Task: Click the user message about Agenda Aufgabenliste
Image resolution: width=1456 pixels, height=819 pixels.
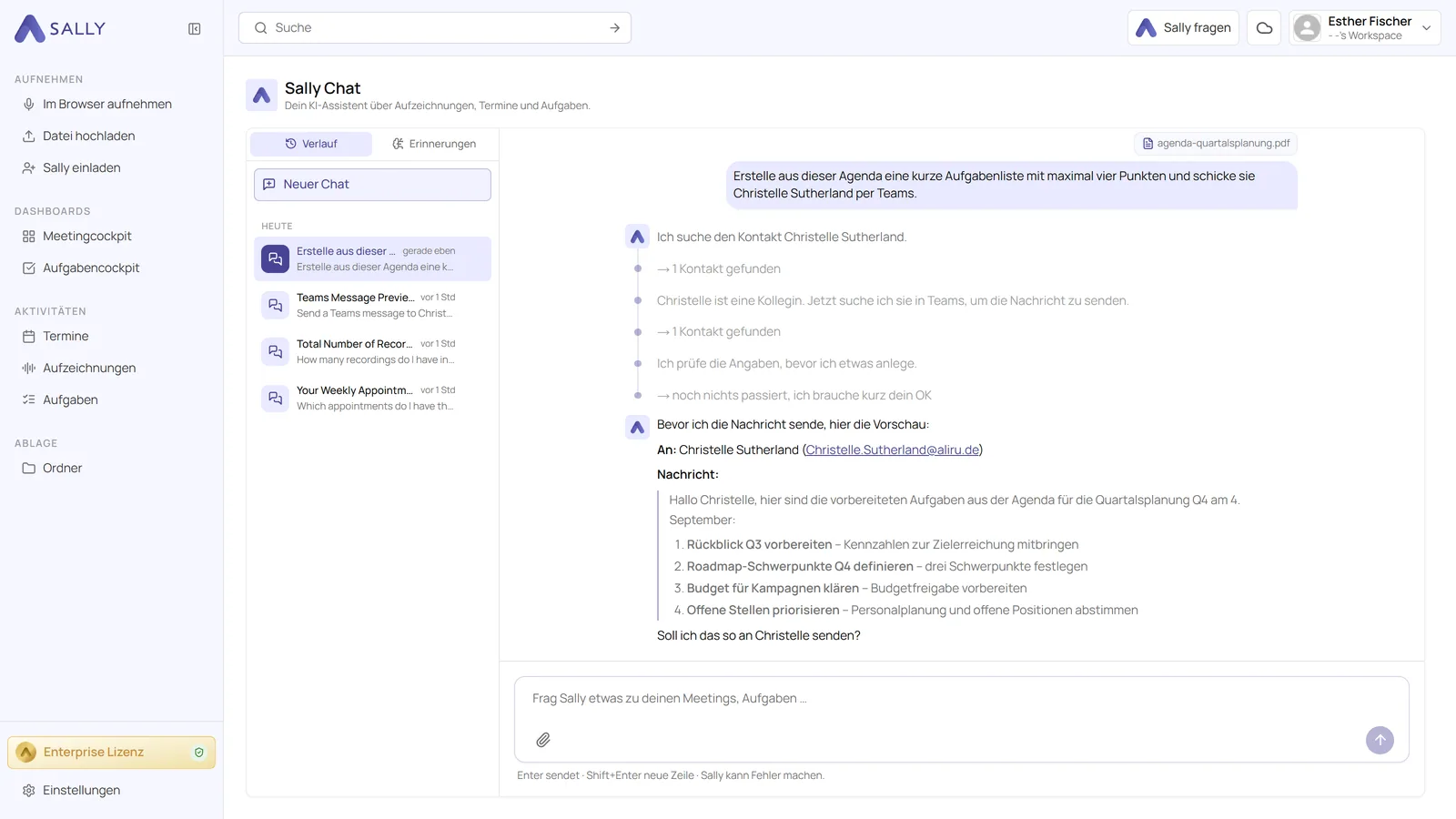Action: [x=1012, y=186]
